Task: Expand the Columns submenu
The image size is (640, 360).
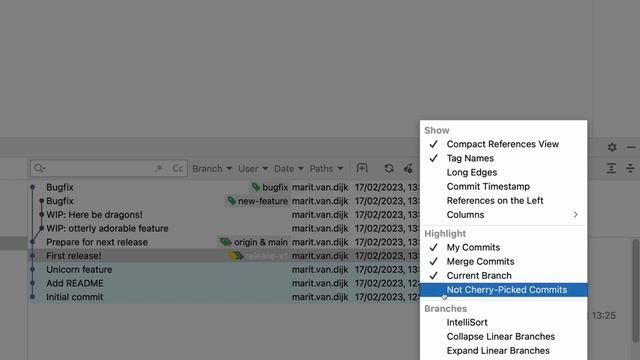Action: (503, 215)
